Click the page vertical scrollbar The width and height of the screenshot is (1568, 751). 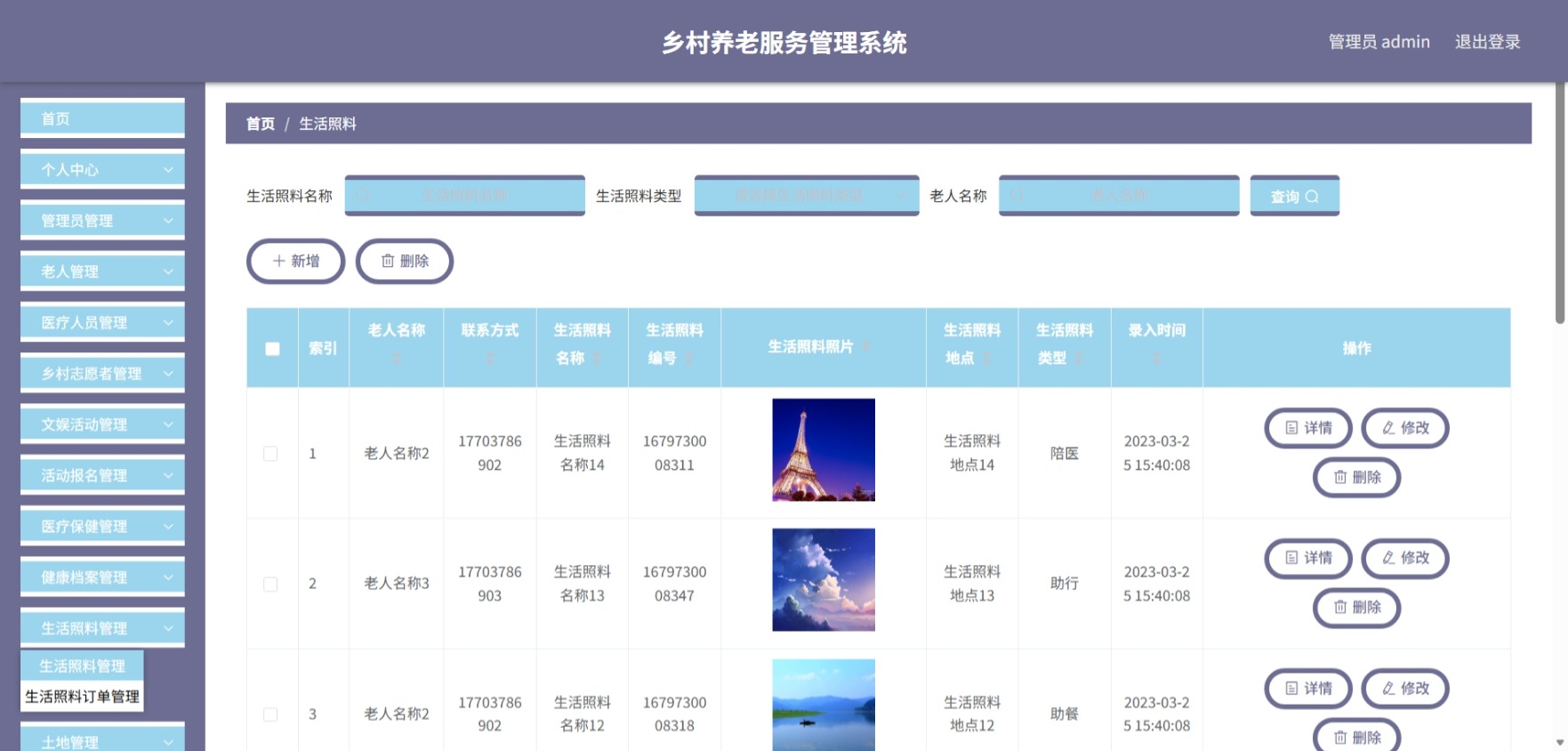(1560, 205)
